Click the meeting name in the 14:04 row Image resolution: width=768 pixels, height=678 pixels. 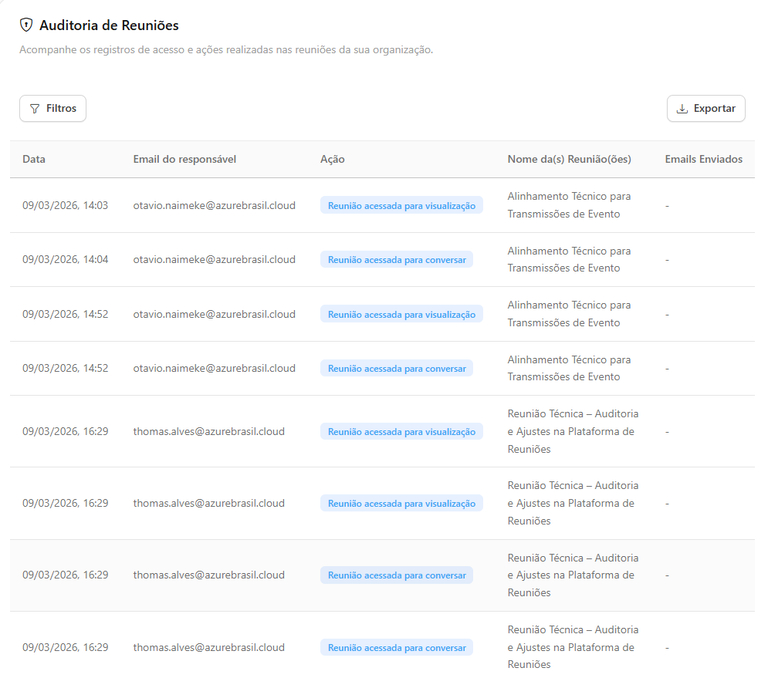point(569,260)
